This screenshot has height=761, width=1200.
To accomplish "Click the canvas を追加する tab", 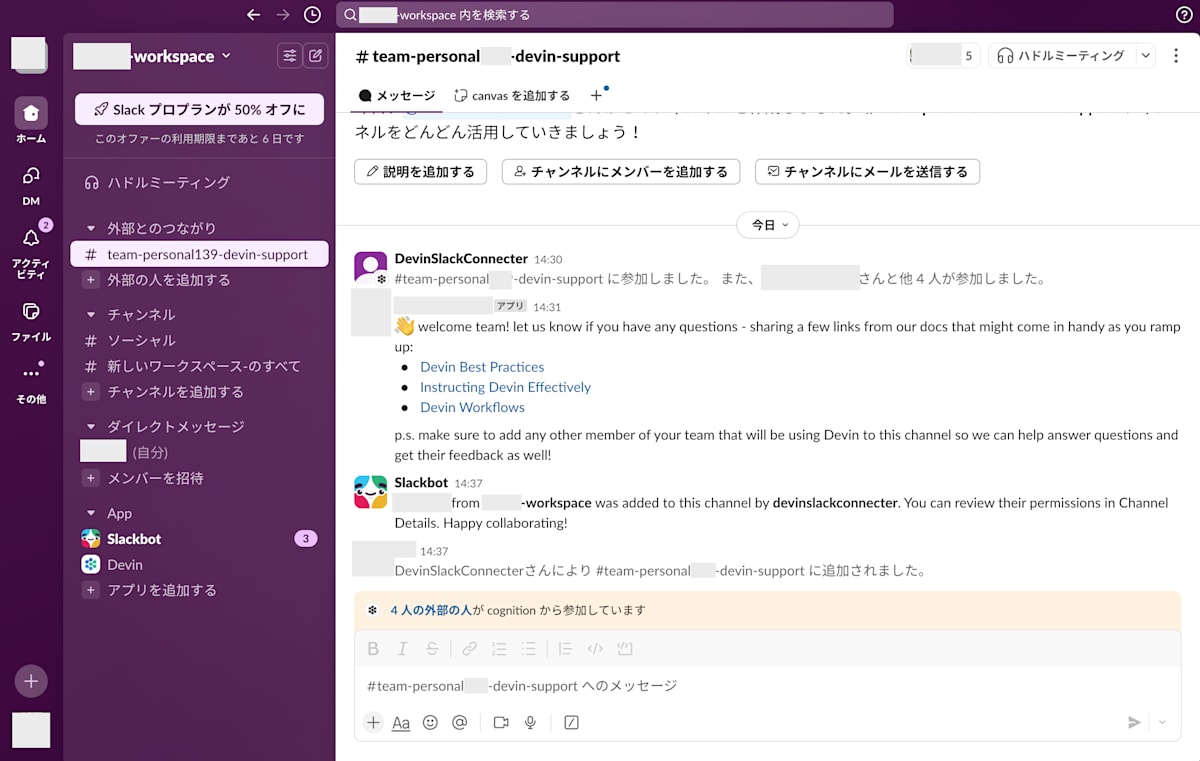I will pyautogui.click(x=512, y=96).
